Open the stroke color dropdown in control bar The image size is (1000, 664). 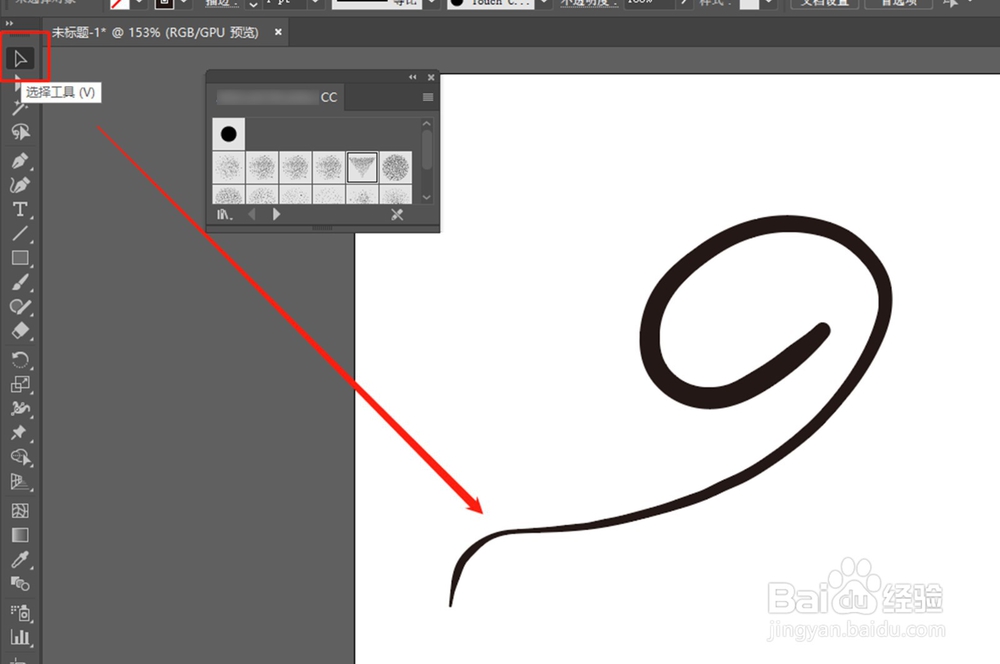(x=184, y=3)
